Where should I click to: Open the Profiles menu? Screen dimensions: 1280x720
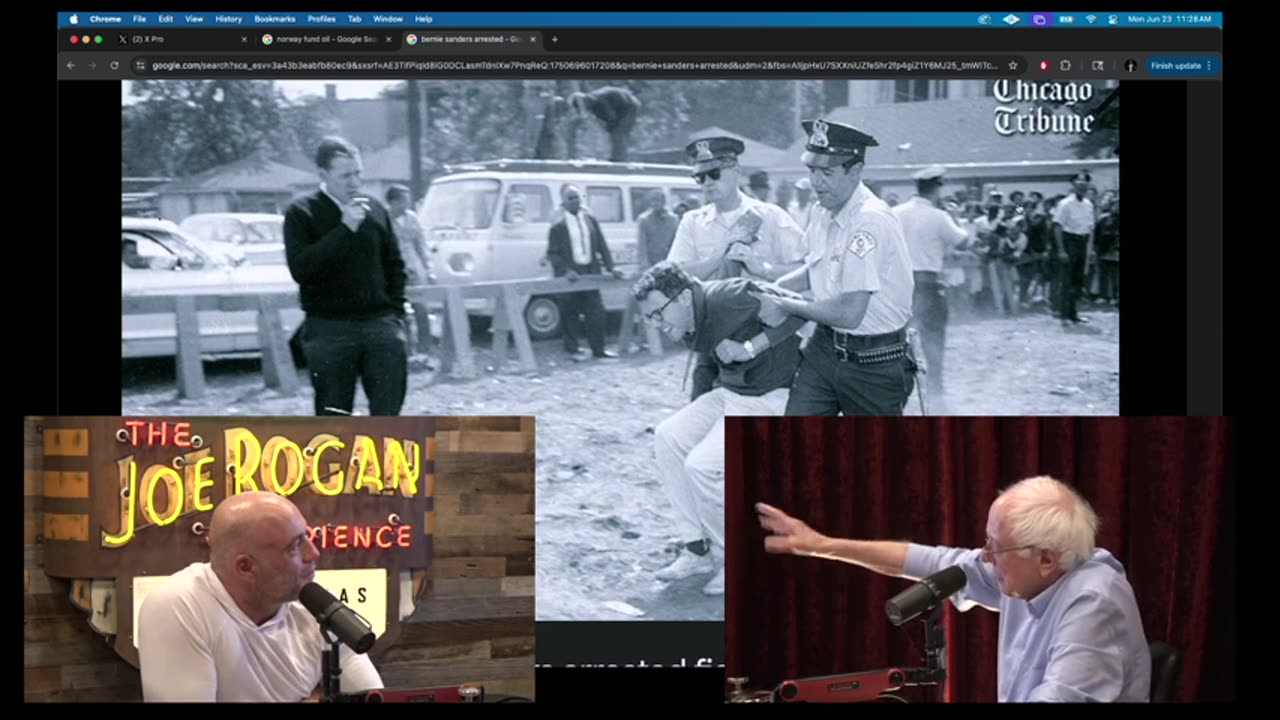[321, 19]
